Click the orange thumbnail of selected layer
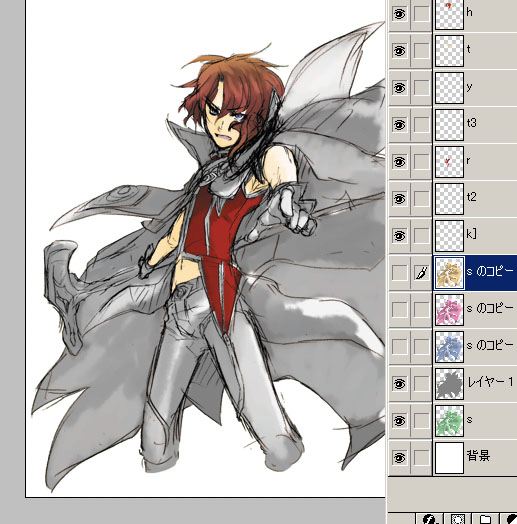517x524 pixels. point(449,273)
